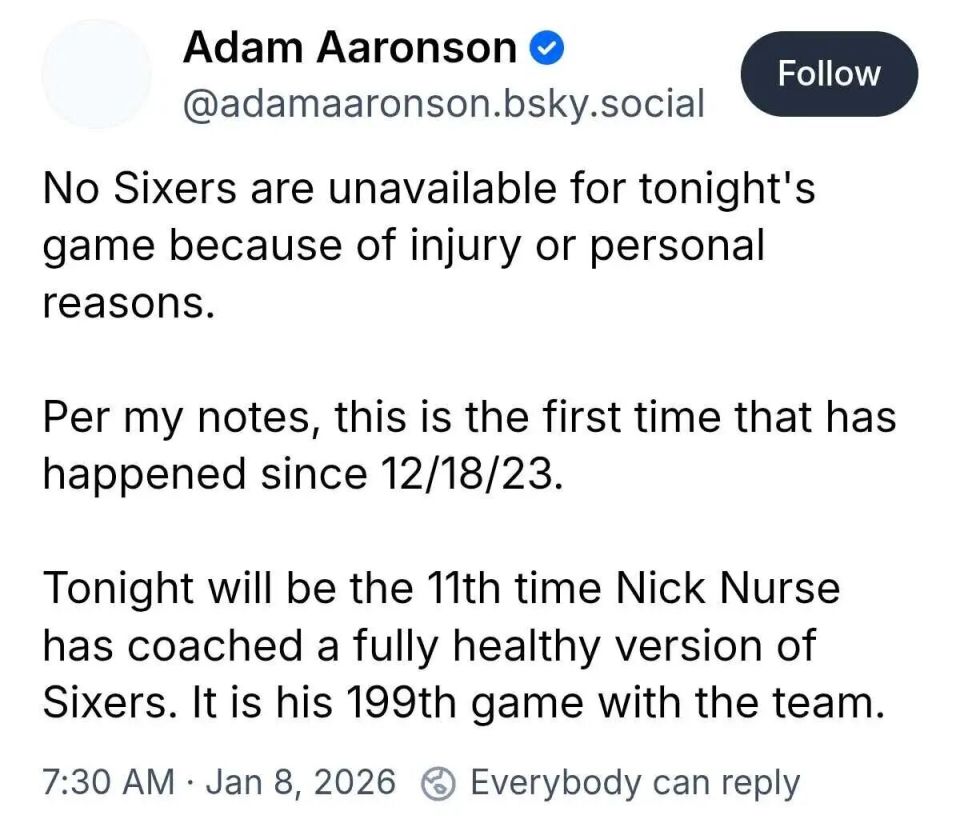960x827 pixels.
Task: Click the "Everybody can reply" label
Action: tap(635, 782)
